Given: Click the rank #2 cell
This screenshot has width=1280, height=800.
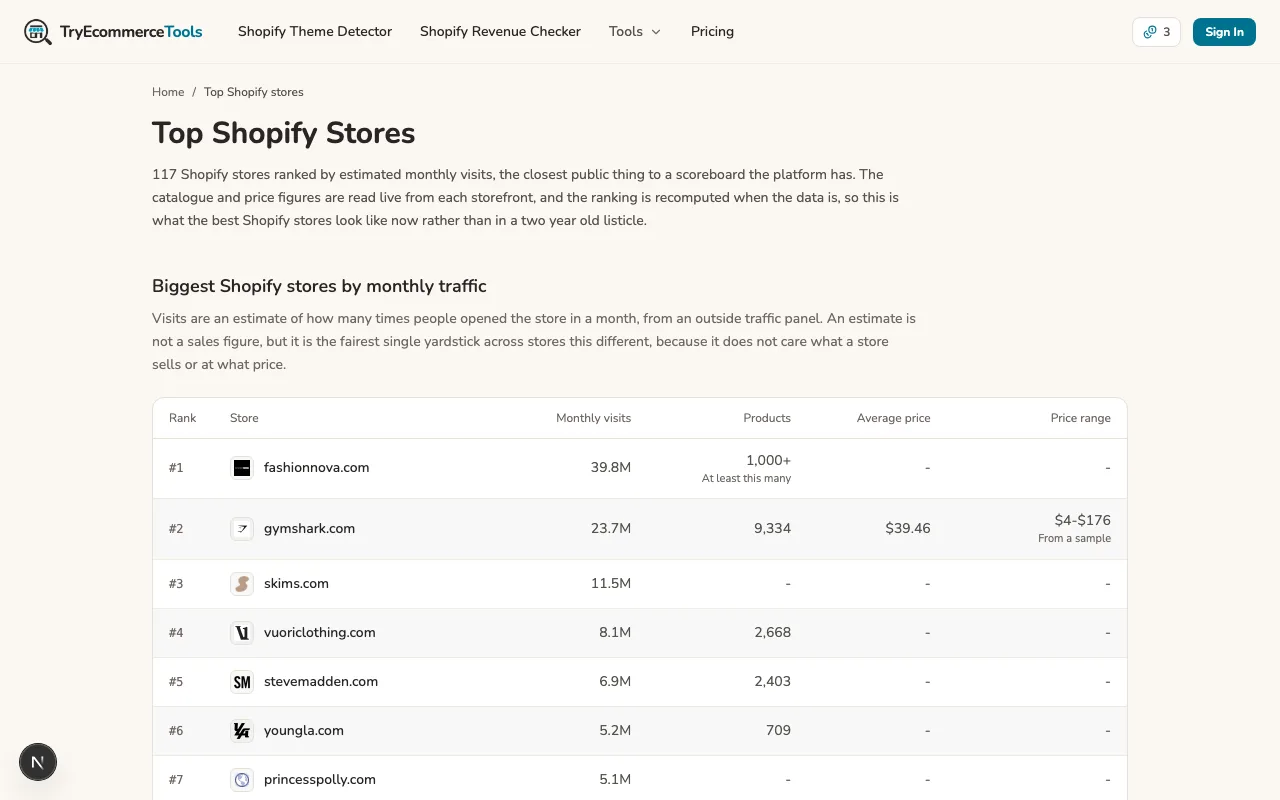Looking at the screenshot, I should tap(176, 529).
